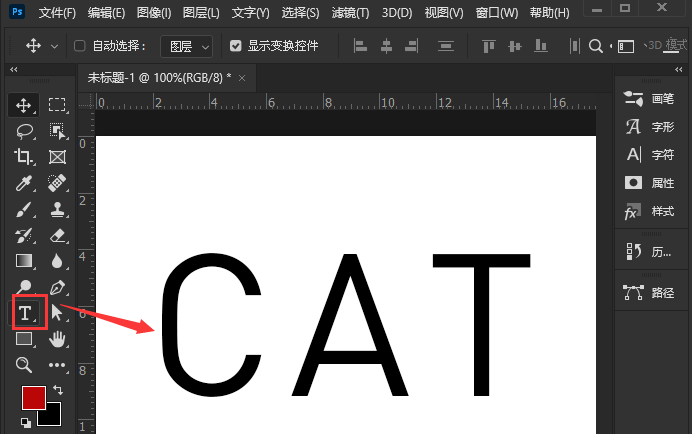The height and width of the screenshot is (434, 692).
Task: Align horizontal centers in options bar
Action: point(387,46)
